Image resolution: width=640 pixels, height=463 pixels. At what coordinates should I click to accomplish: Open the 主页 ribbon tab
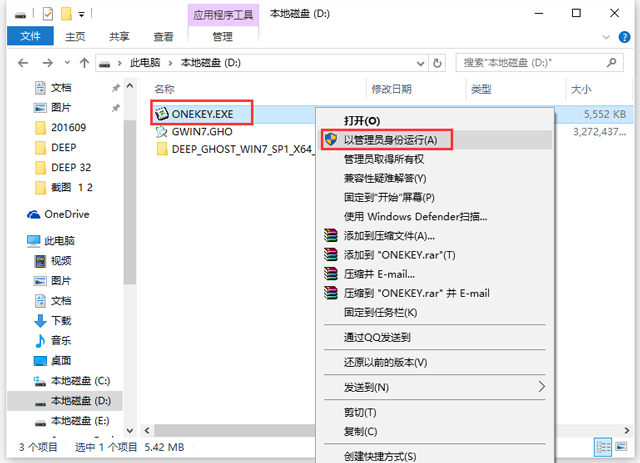(76, 37)
